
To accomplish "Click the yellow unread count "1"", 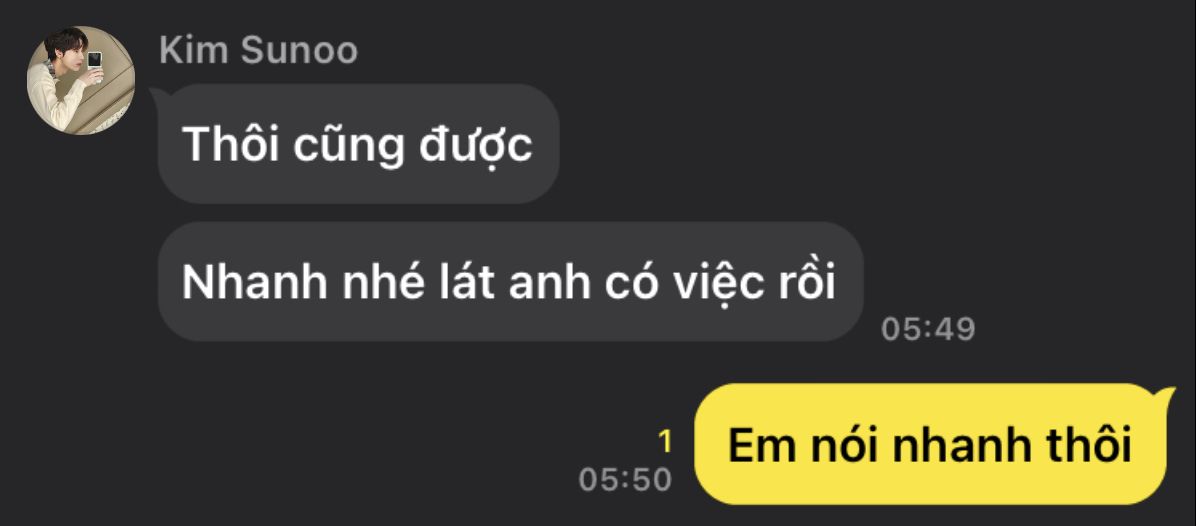I will click(x=665, y=442).
